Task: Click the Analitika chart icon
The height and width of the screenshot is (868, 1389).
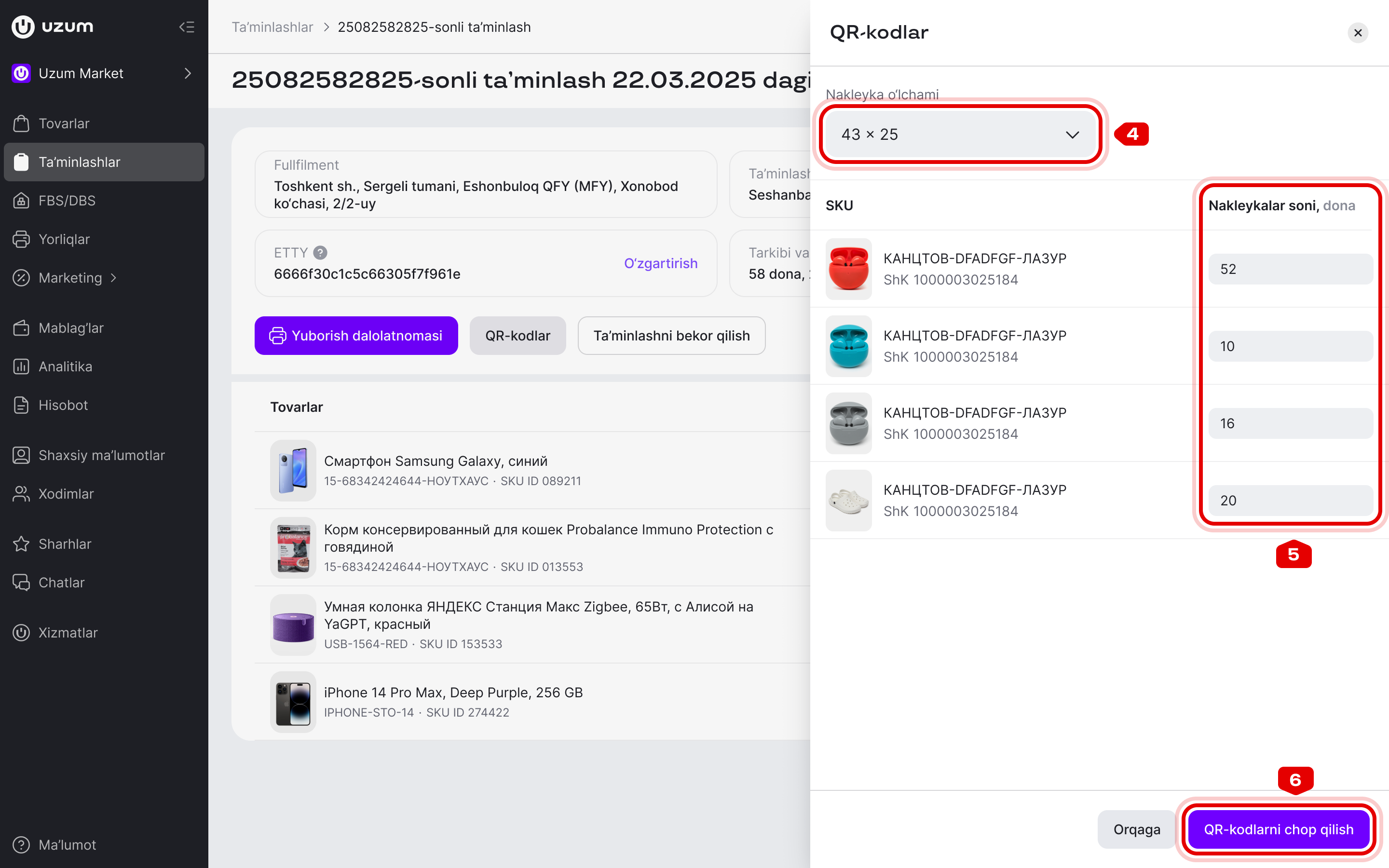Action: 21,366
